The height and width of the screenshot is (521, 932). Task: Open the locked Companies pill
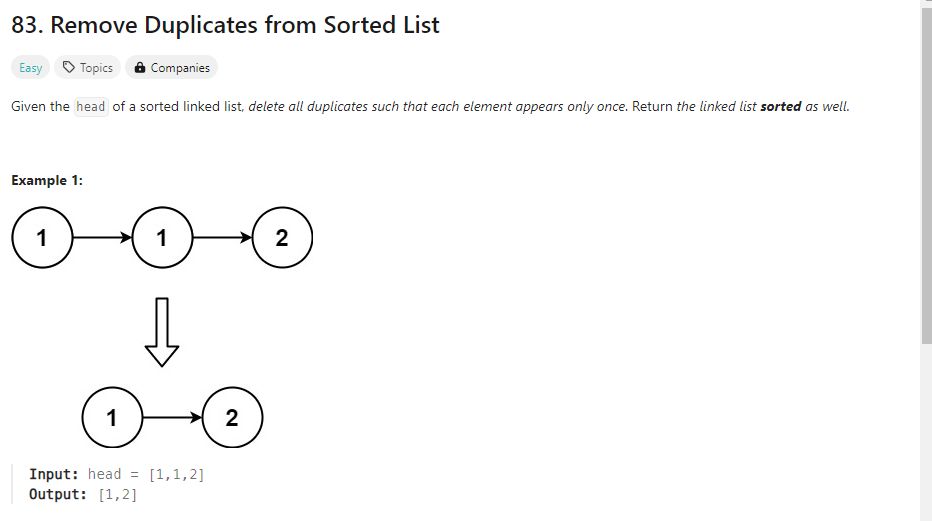point(171,67)
